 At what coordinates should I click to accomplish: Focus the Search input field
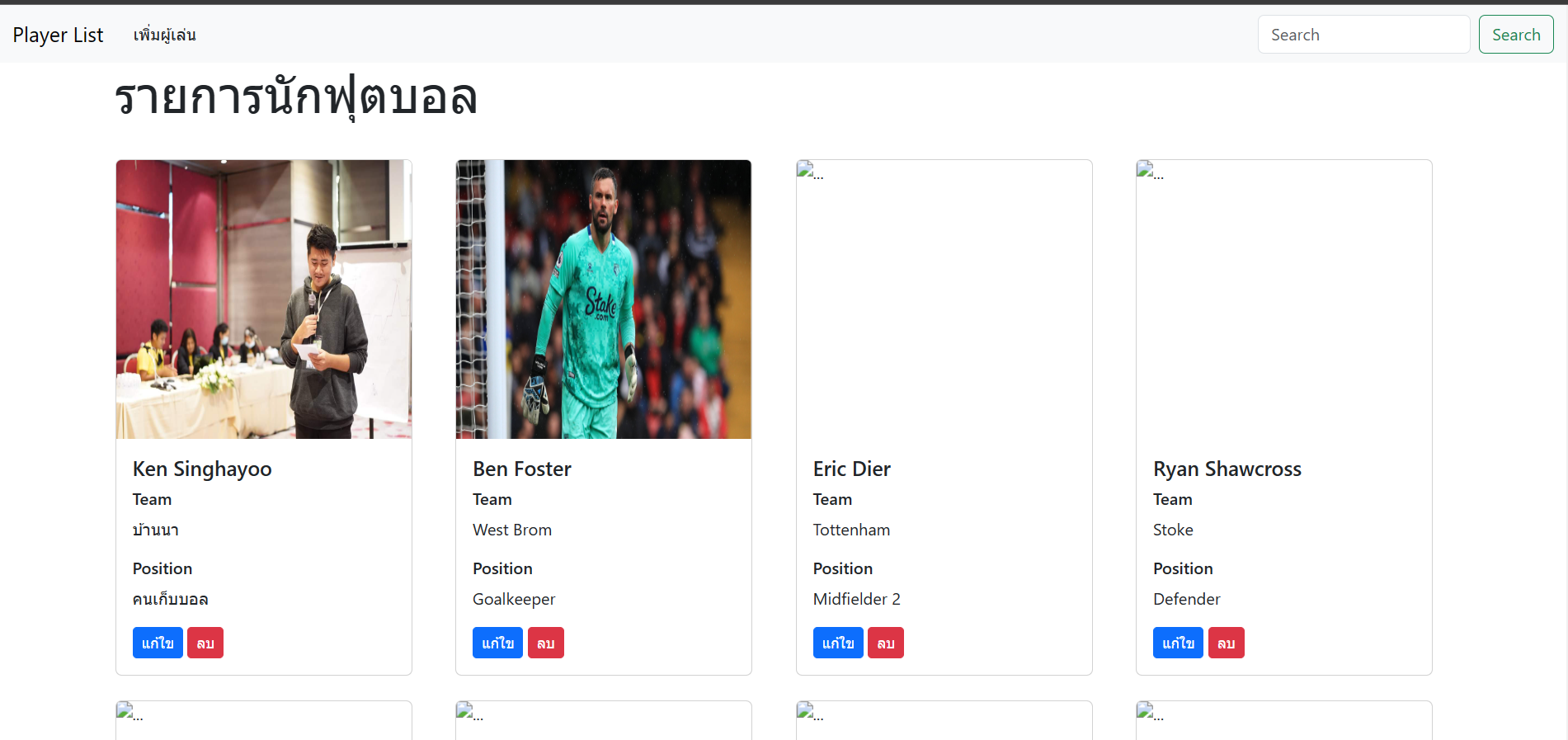(1363, 35)
